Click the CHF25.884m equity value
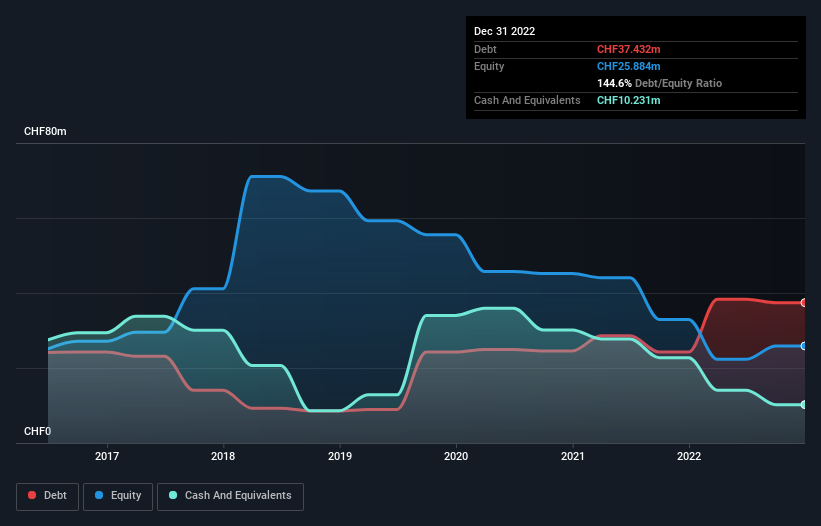Screen dimensions: 821x526 click(x=628, y=66)
